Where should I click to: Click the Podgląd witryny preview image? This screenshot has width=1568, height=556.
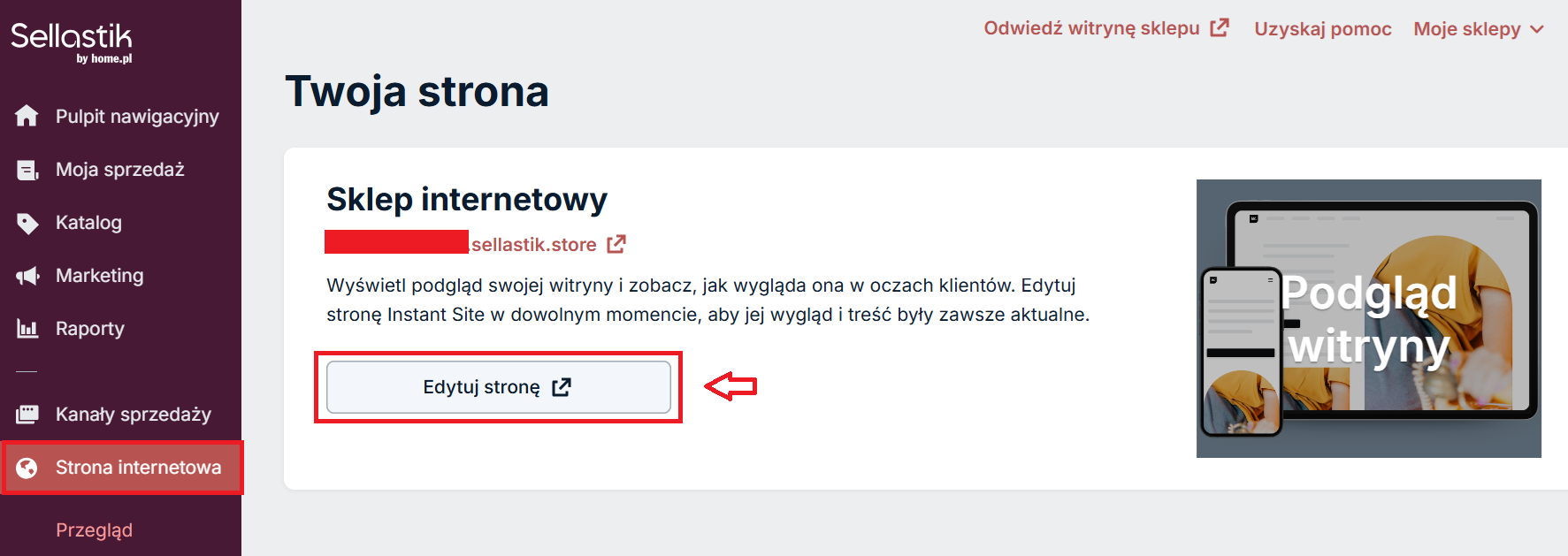pos(1368,318)
